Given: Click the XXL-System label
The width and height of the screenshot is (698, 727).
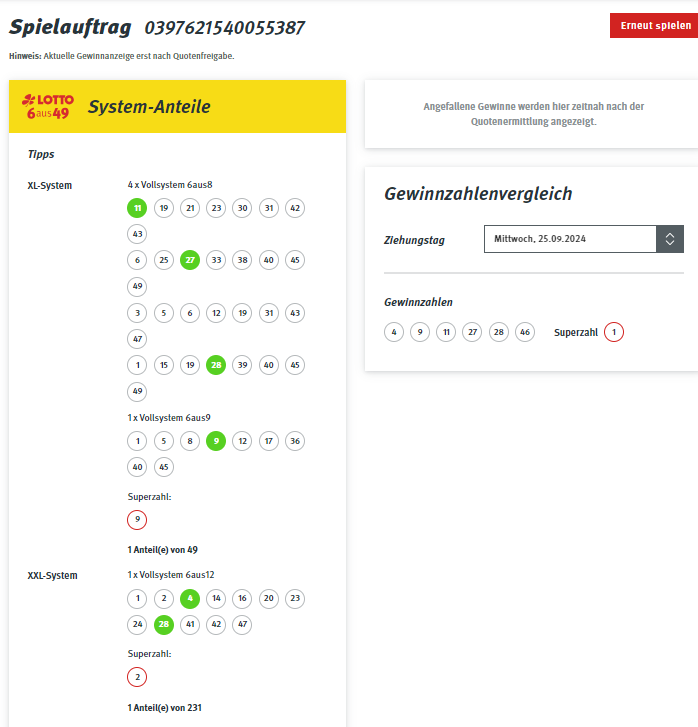Looking at the screenshot, I should click(52, 575).
